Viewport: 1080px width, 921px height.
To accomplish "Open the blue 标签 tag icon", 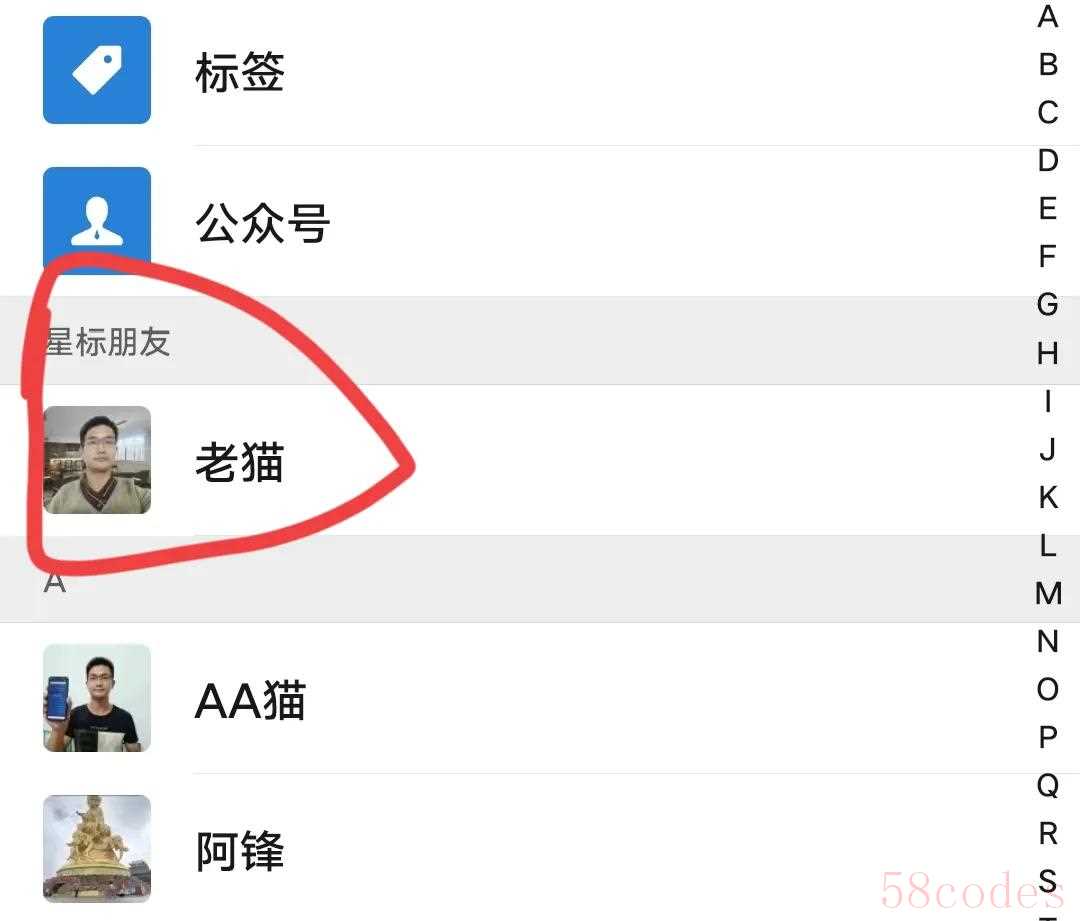I will [x=96, y=70].
